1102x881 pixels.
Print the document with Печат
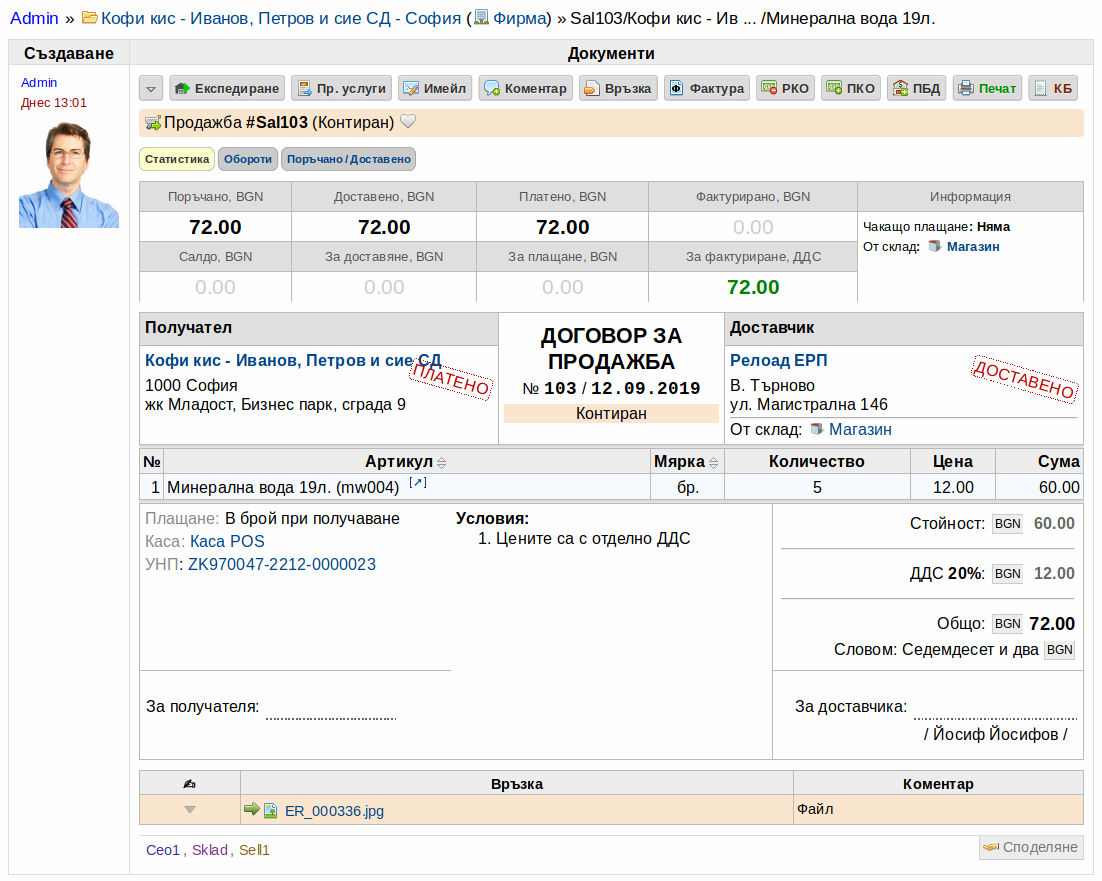tap(987, 89)
